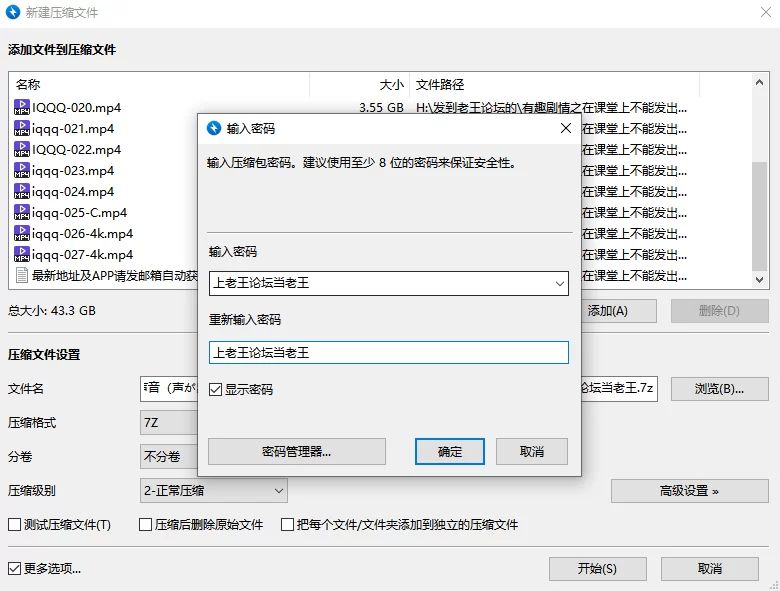The image size is (780, 591).
Task: Enable 测试压缩文件(T) checkbox
Action: pyautogui.click(x=14, y=524)
